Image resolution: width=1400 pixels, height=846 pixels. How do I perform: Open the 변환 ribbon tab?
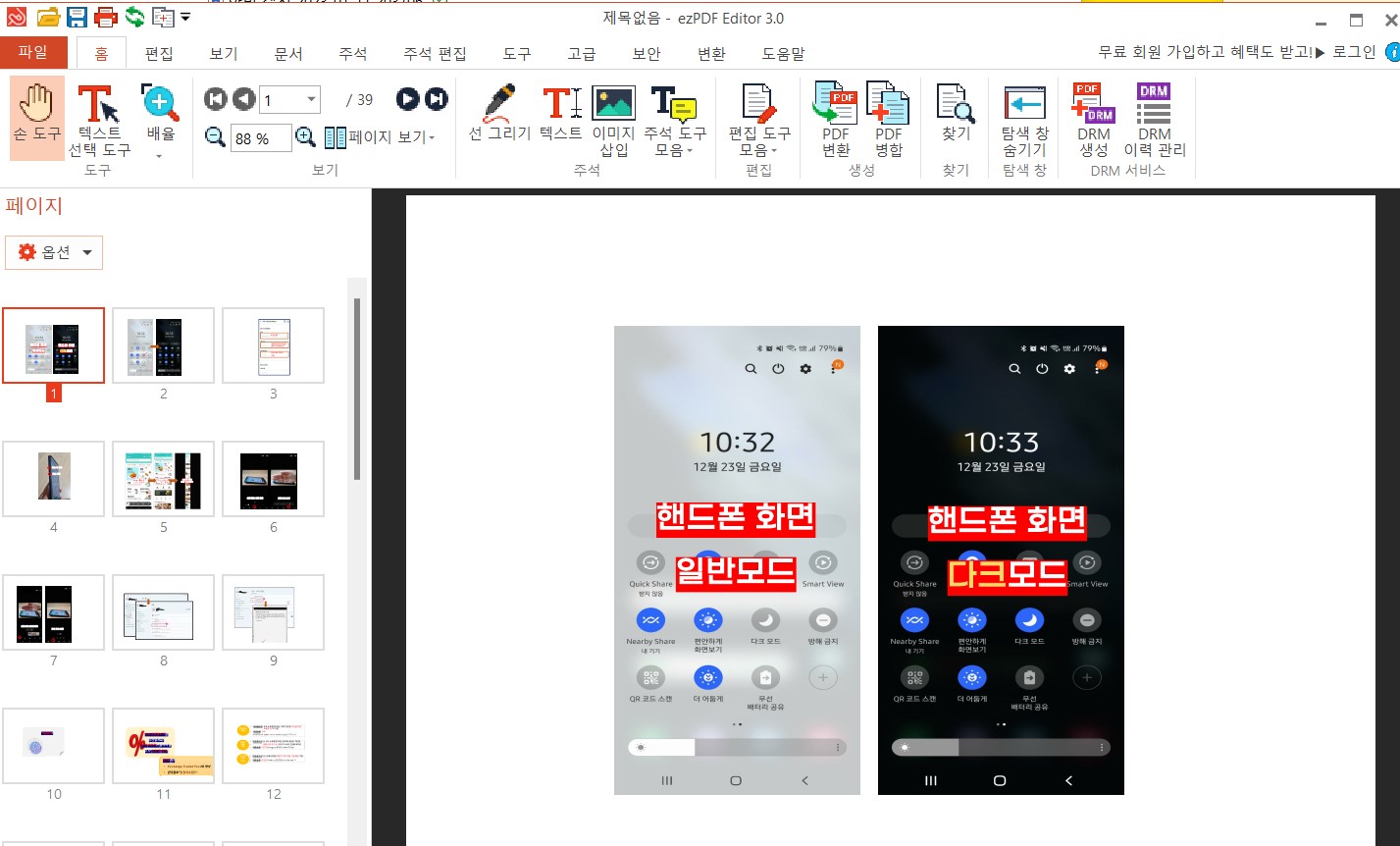(x=711, y=54)
